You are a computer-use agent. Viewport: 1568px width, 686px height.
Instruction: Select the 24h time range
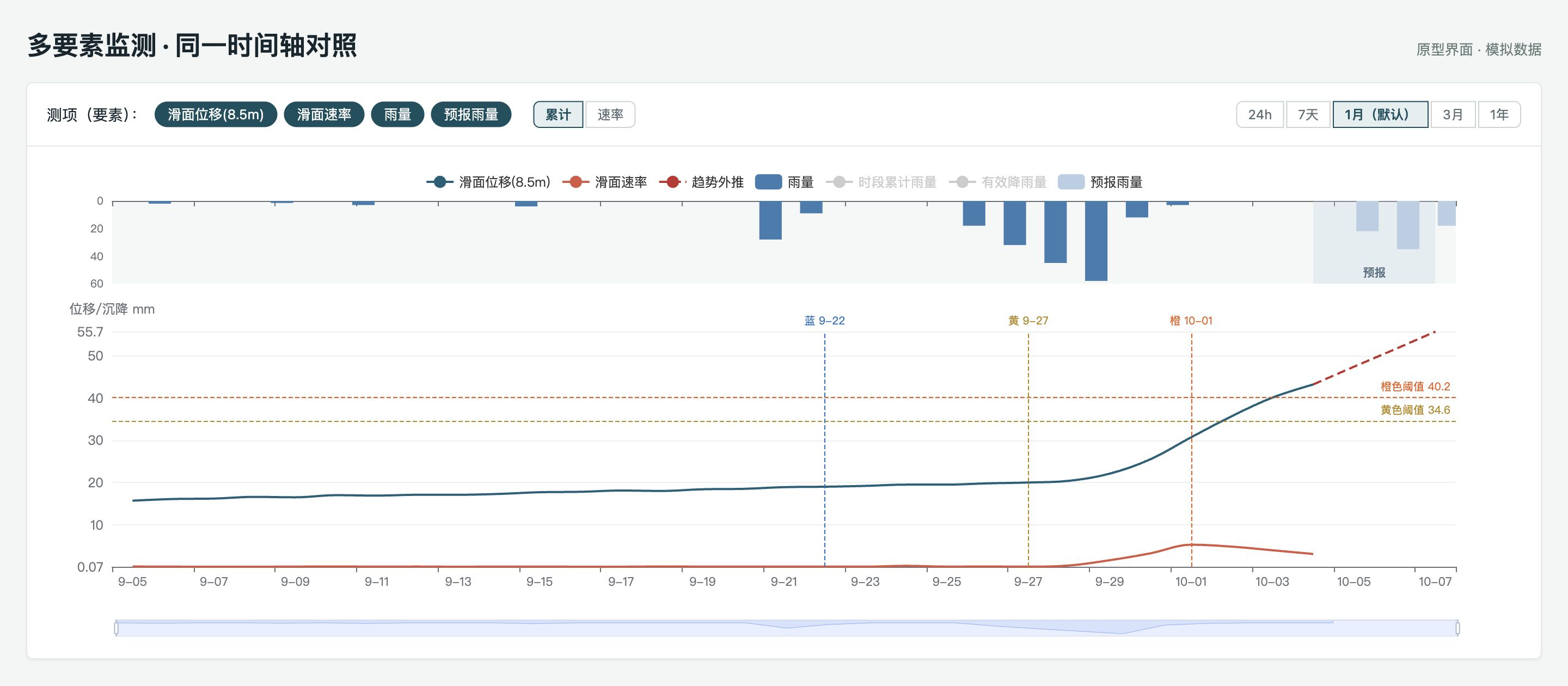[1260, 114]
